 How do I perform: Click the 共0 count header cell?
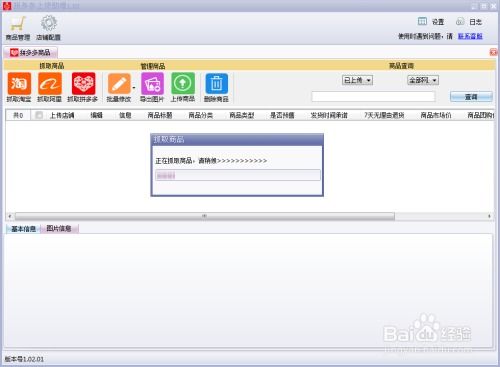point(18,115)
